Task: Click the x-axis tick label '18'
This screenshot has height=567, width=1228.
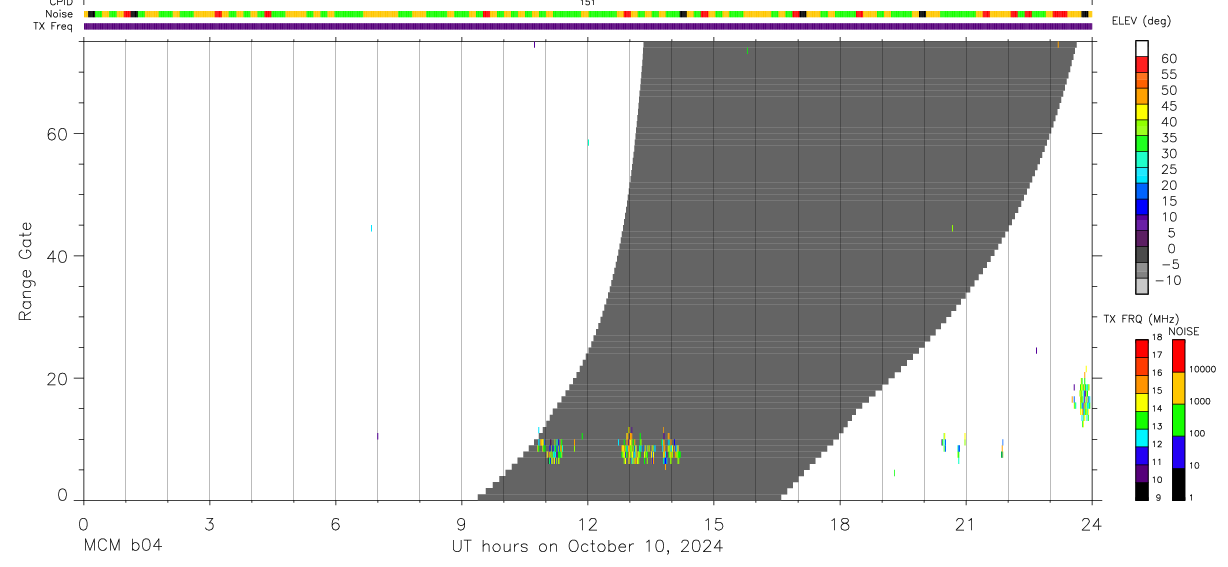Action: (840, 523)
